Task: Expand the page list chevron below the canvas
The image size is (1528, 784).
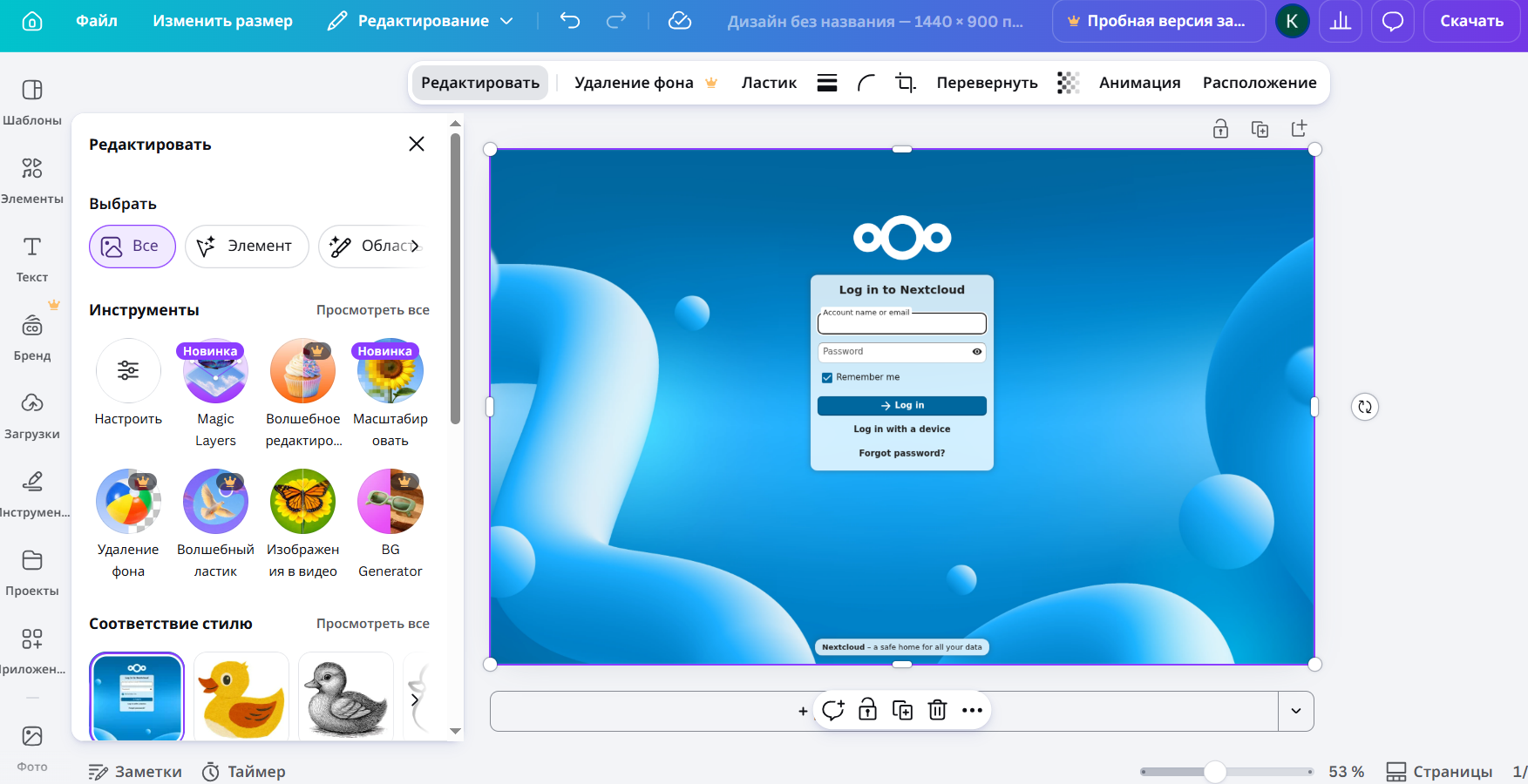Action: pos(1296,711)
